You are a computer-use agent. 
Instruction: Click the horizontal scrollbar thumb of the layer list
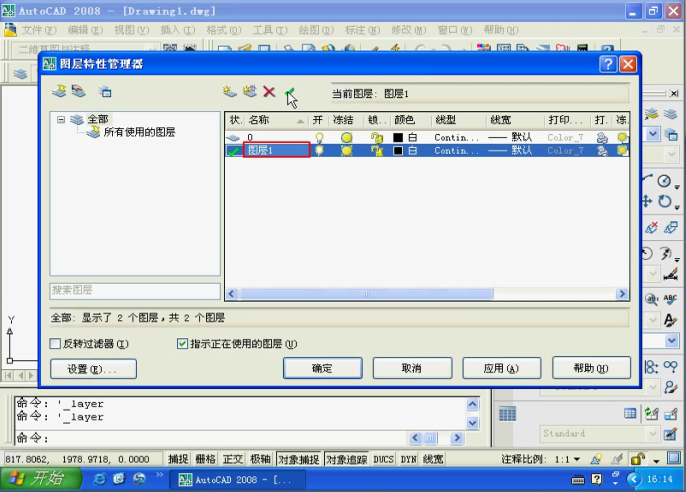click(x=367, y=294)
